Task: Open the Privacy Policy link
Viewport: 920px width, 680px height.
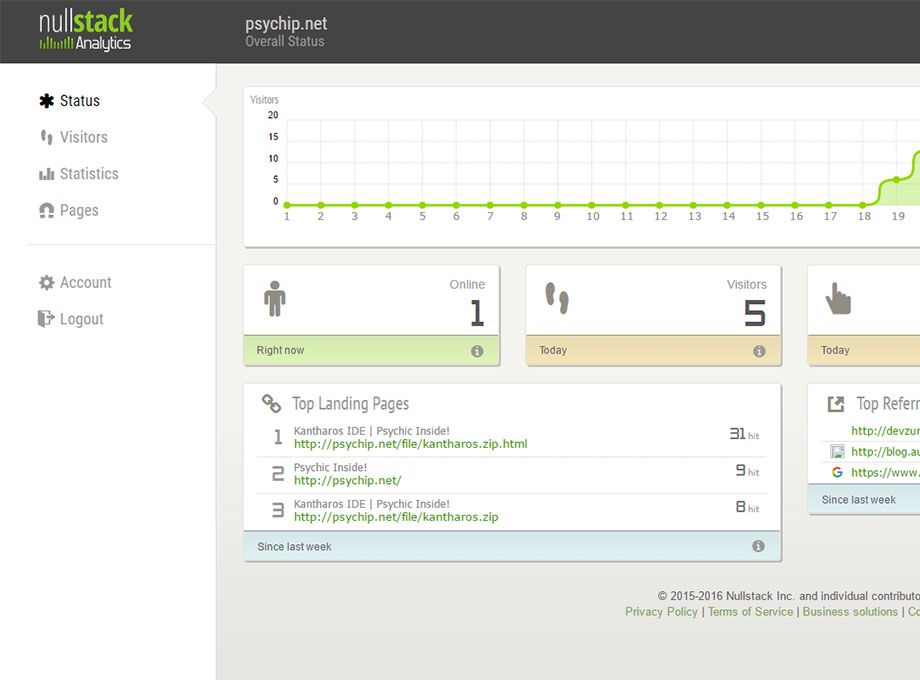Action: click(661, 611)
